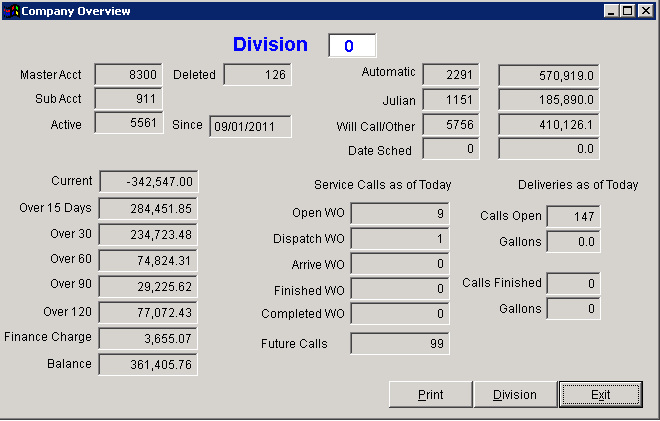Select the Date Sched count field
Screen dimensions: 660x421
pyautogui.click(x=451, y=149)
